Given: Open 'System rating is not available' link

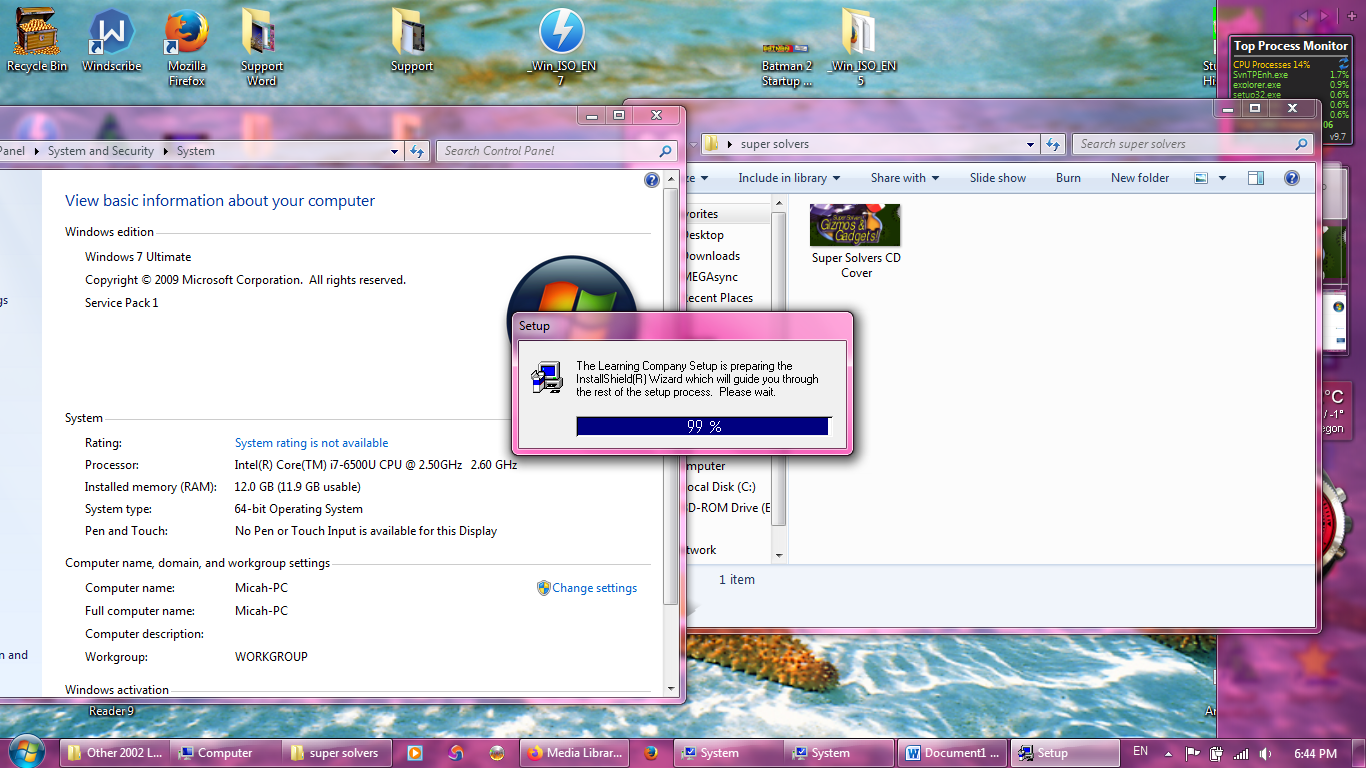Looking at the screenshot, I should (311, 443).
